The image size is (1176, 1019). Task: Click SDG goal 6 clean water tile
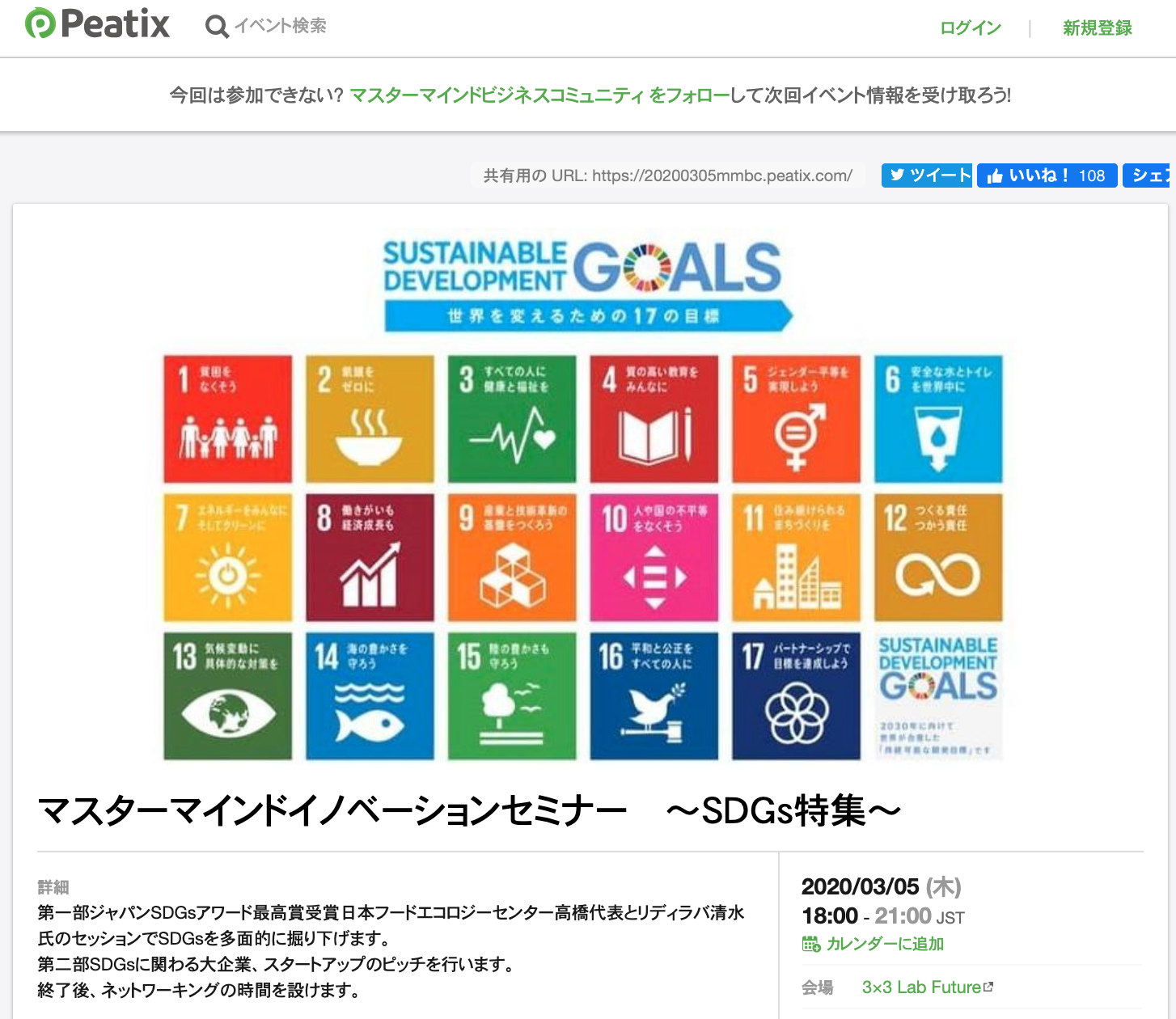point(938,419)
